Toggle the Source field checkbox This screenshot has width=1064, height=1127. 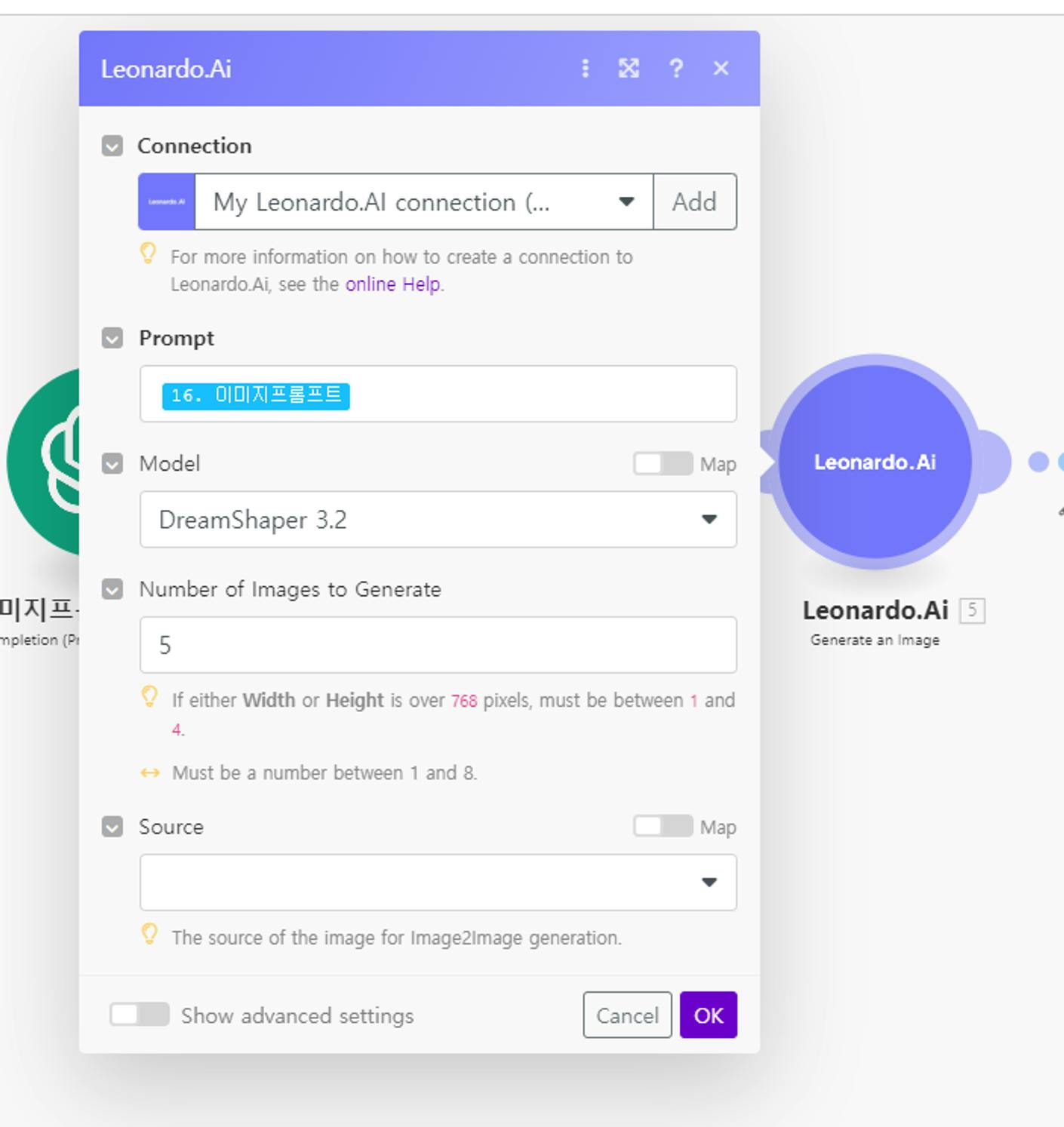112,827
